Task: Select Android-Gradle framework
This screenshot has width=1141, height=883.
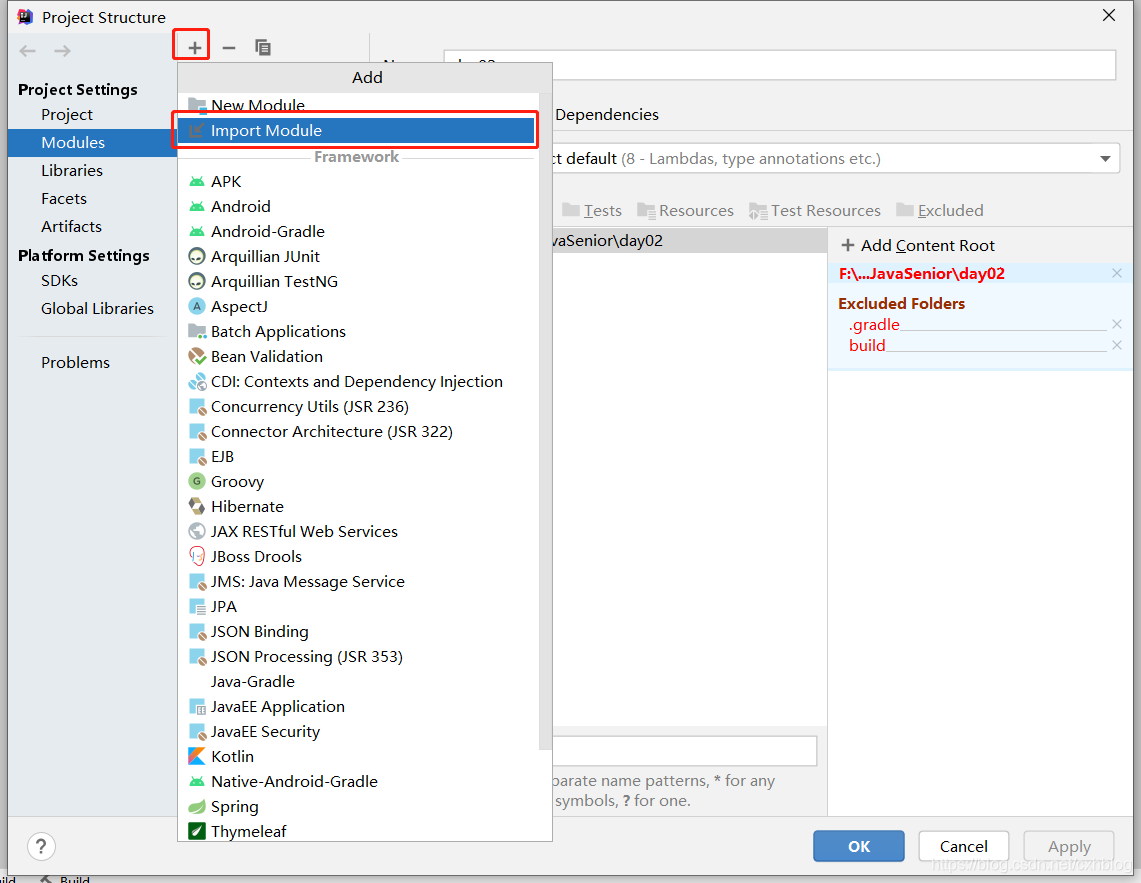Action: coord(358,231)
